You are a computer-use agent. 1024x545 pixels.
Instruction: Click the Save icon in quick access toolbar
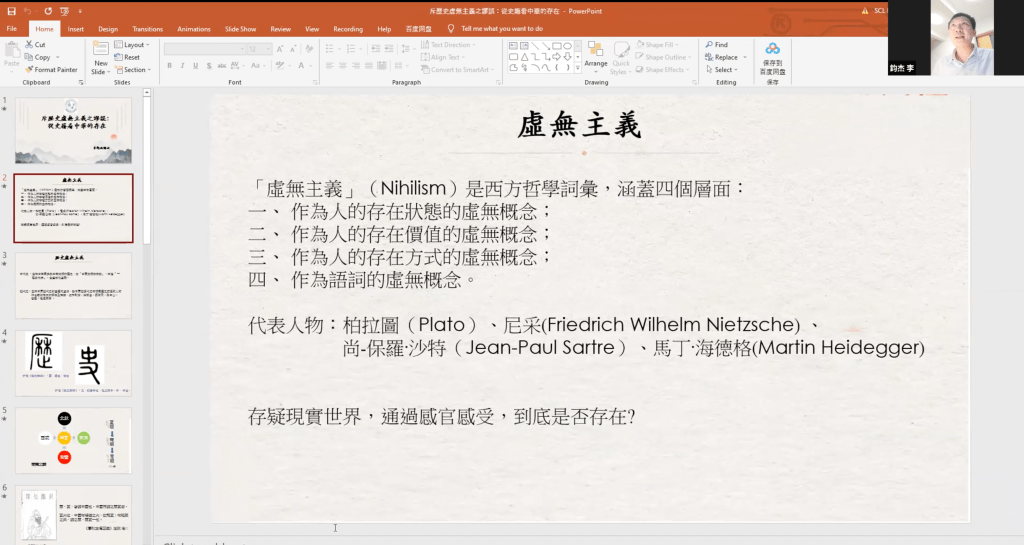click(11, 11)
